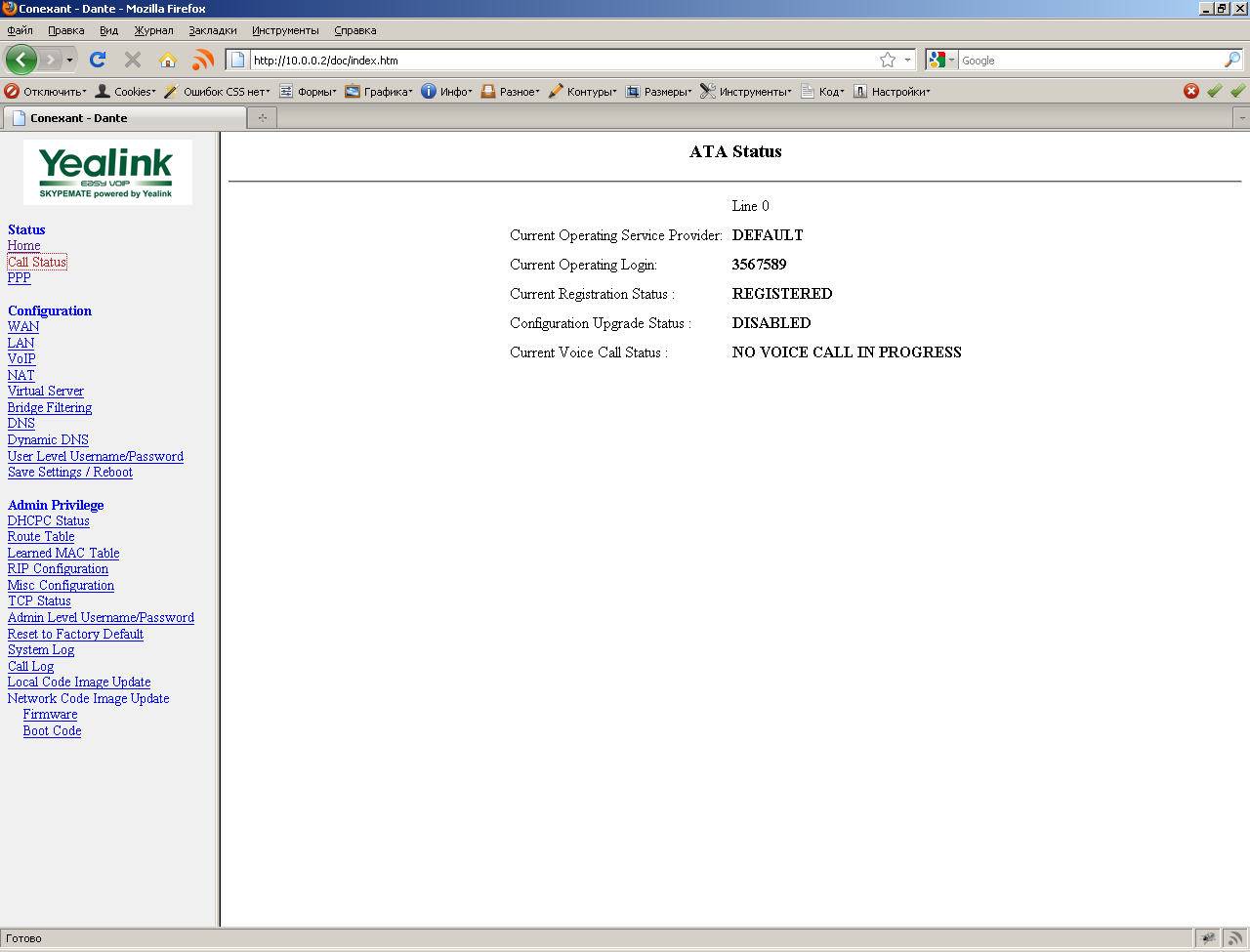Click the Forward navigation arrow
1250x952 pixels.
coord(51,60)
